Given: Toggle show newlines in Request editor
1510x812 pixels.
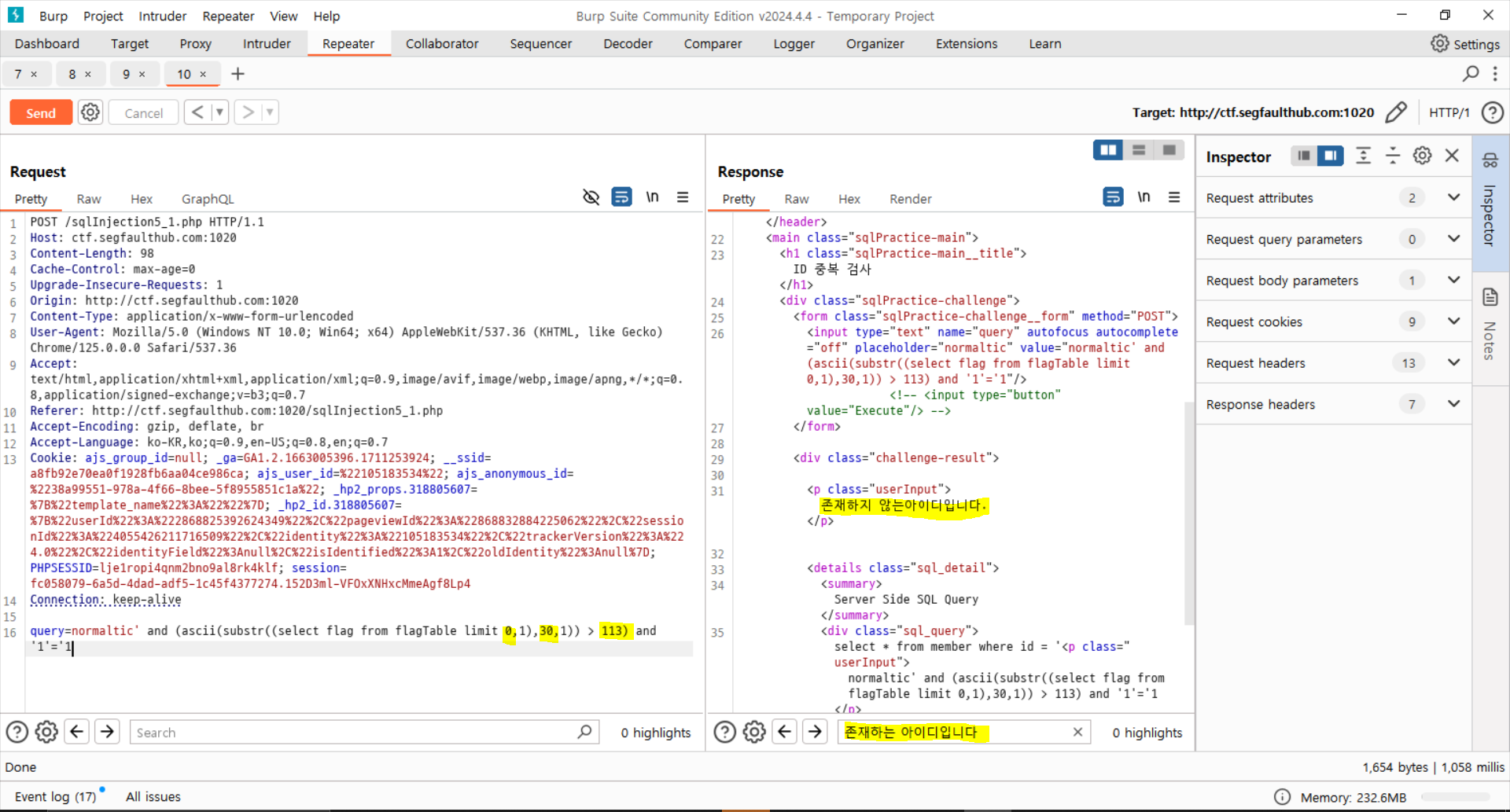Looking at the screenshot, I should (652, 197).
